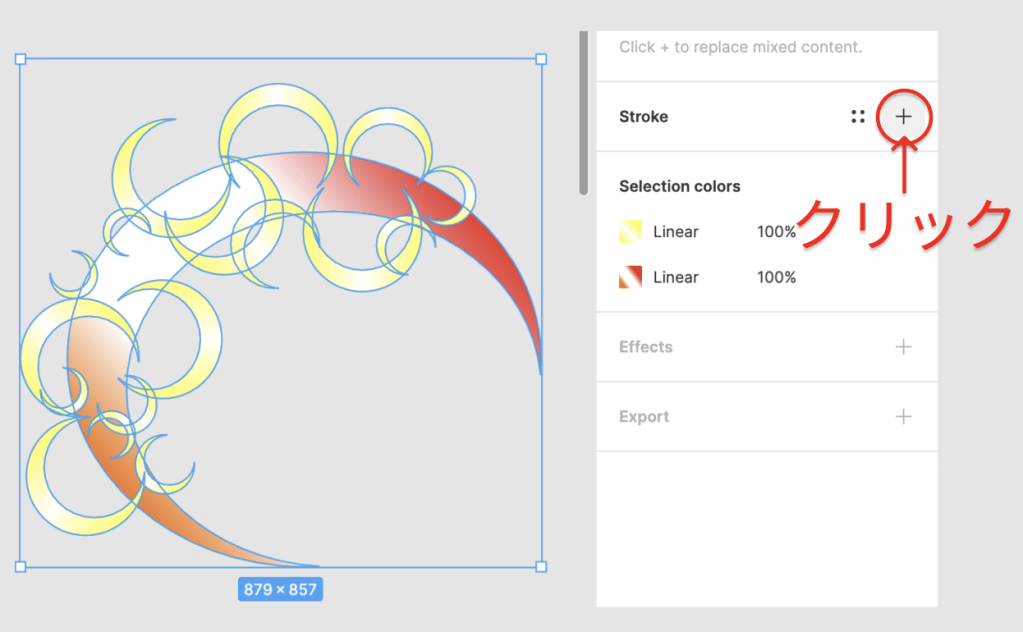
Task: Click the Stroke section title
Action: tap(643, 117)
